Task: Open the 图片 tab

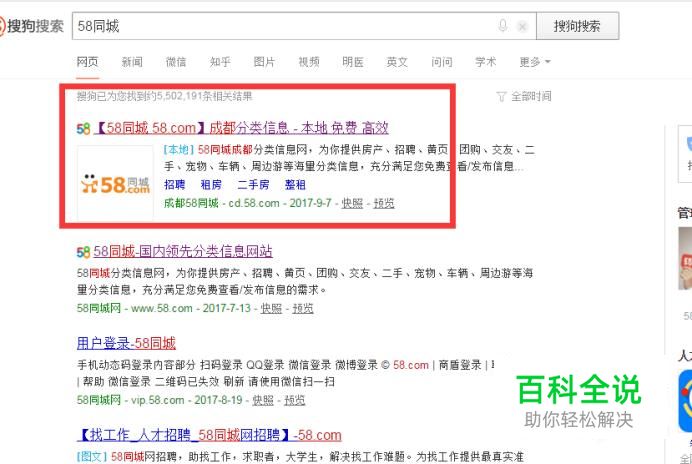Action: tap(264, 62)
